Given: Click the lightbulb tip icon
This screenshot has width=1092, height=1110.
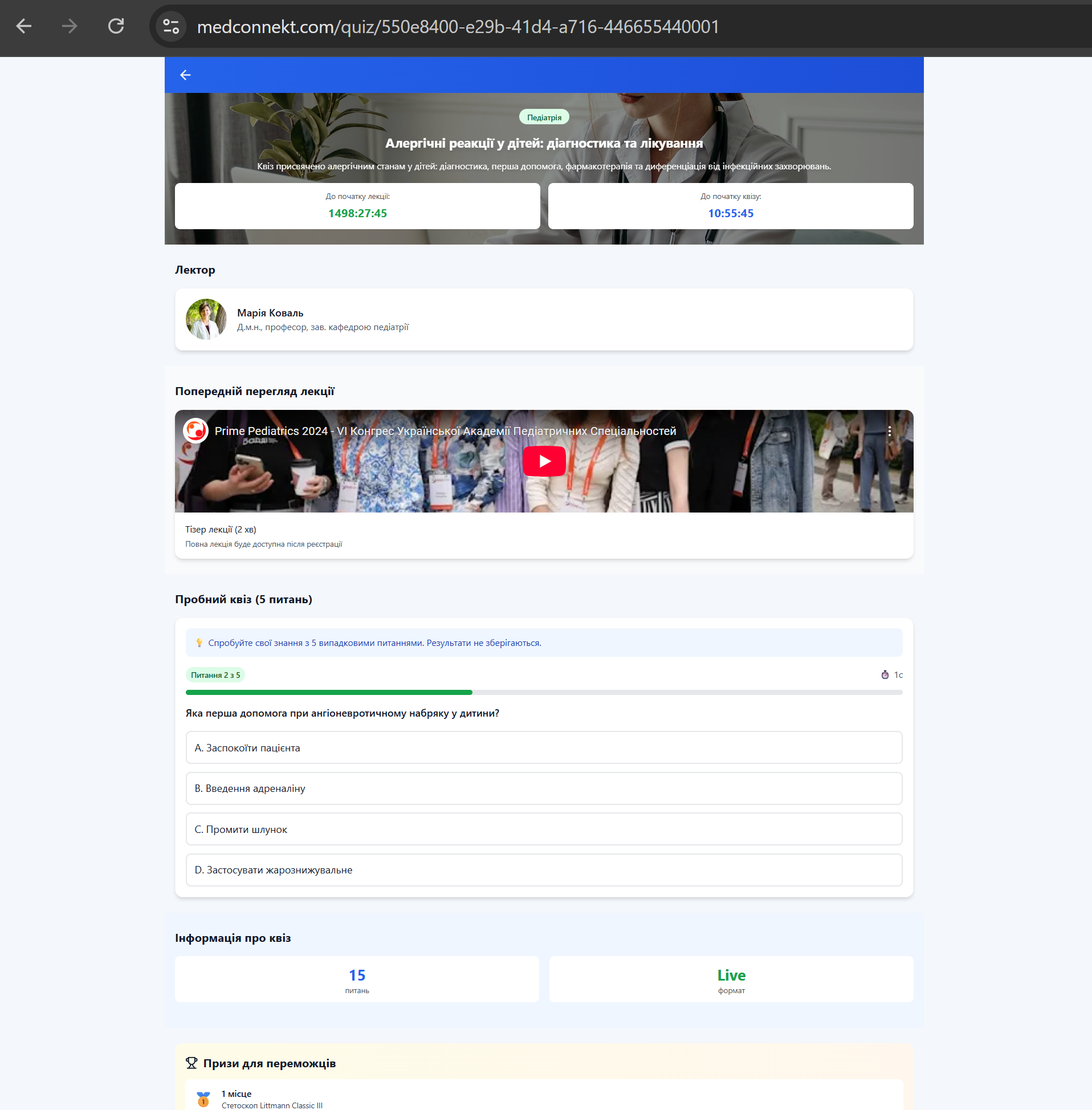Looking at the screenshot, I should (199, 643).
